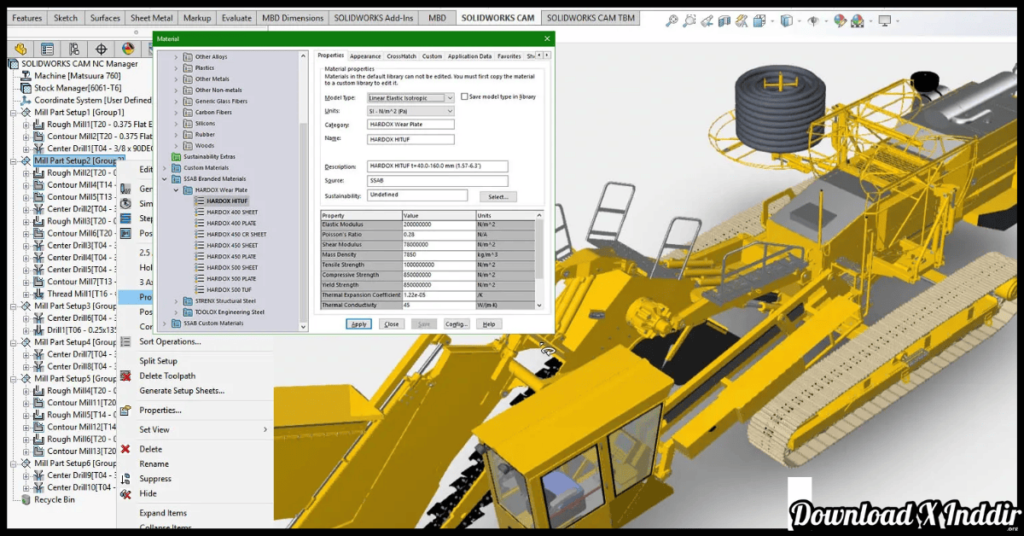Open the ConfigurationManager tab icon
1024x536 pixels.
point(74,49)
